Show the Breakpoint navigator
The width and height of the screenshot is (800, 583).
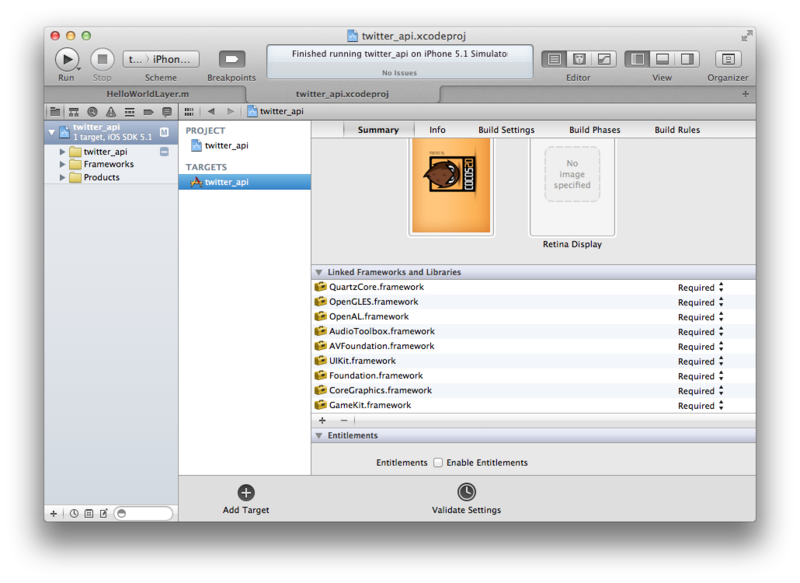(148, 112)
